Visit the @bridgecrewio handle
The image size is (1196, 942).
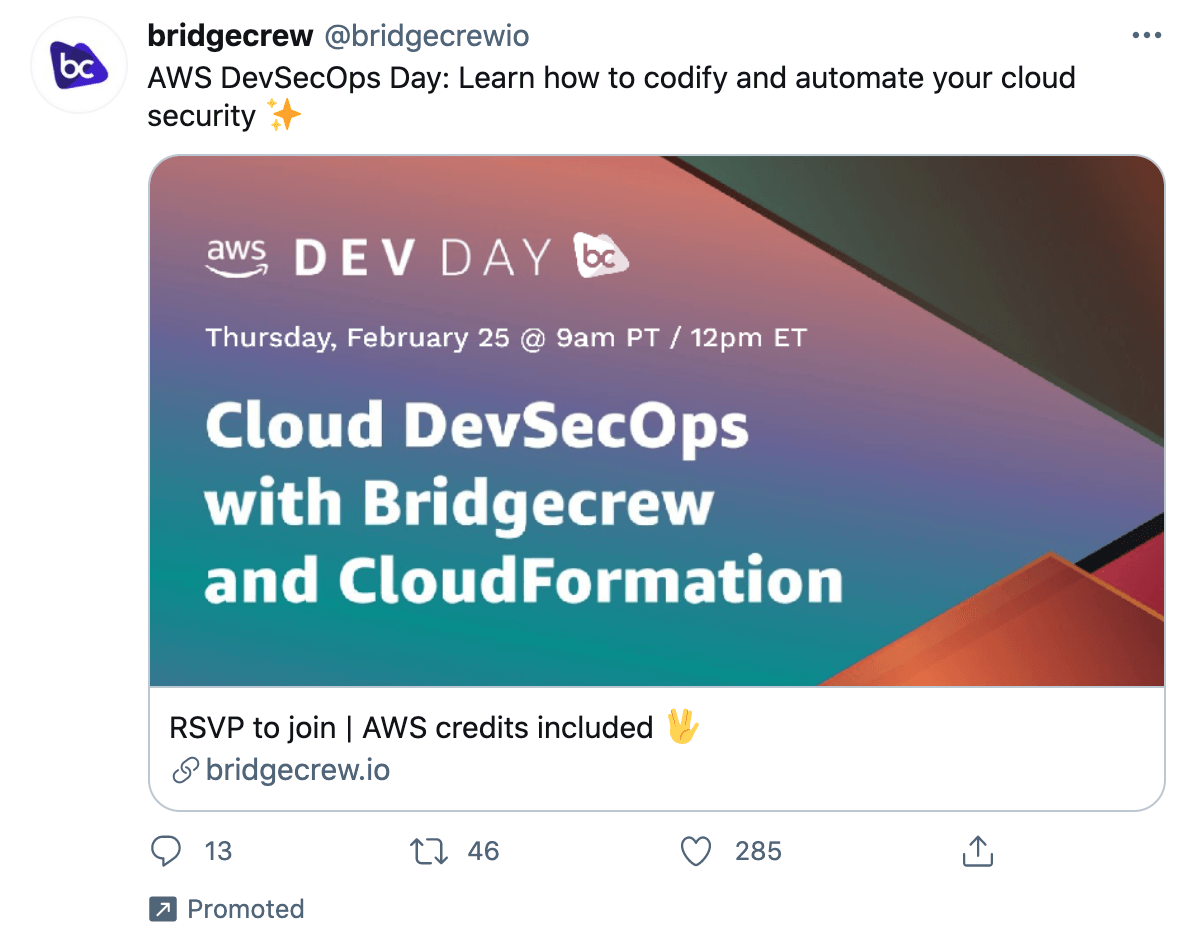(426, 36)
